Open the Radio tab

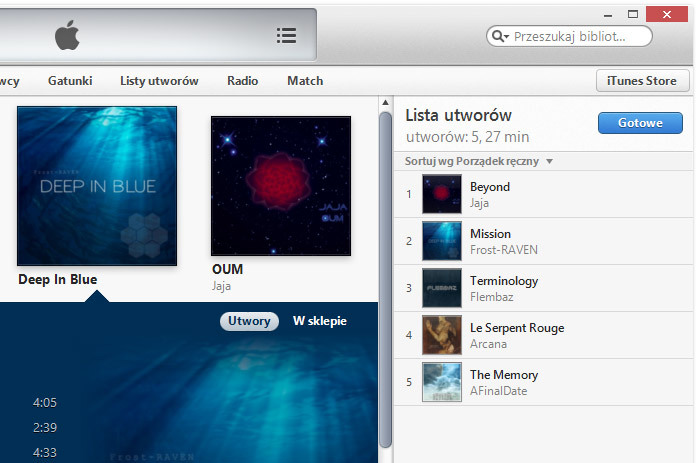(x=242, y=81)
